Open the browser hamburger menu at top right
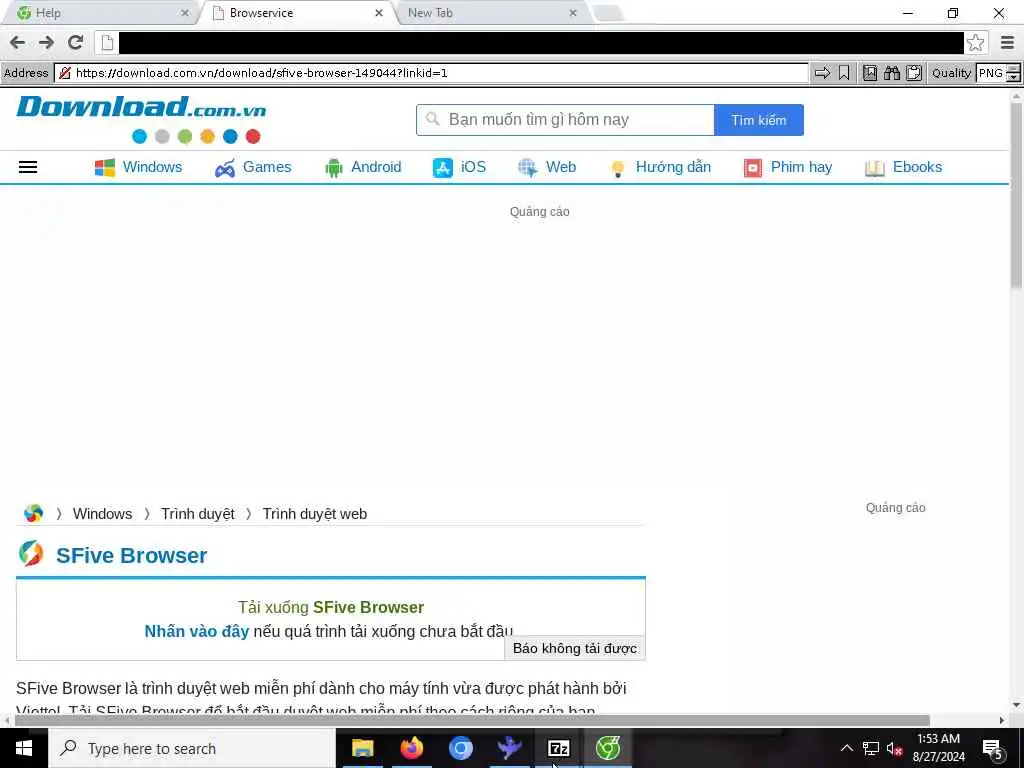 [x=1007, y=43]
